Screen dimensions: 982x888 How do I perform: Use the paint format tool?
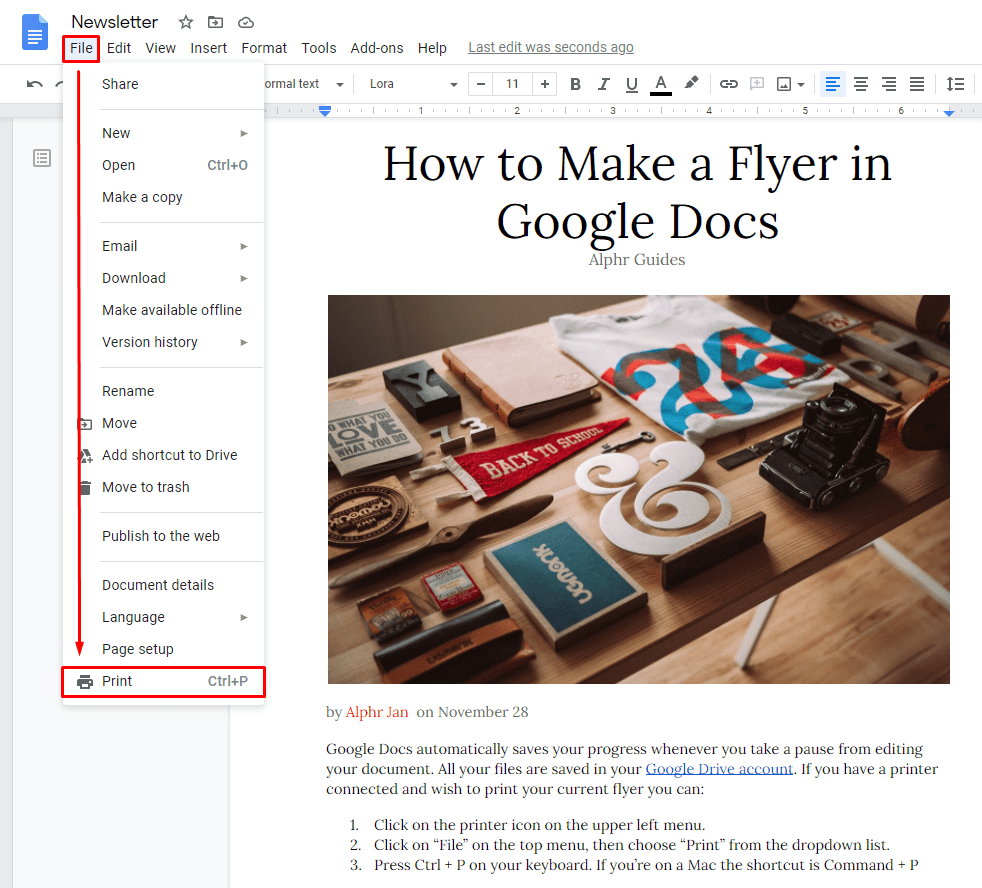(x=692, y=84)
